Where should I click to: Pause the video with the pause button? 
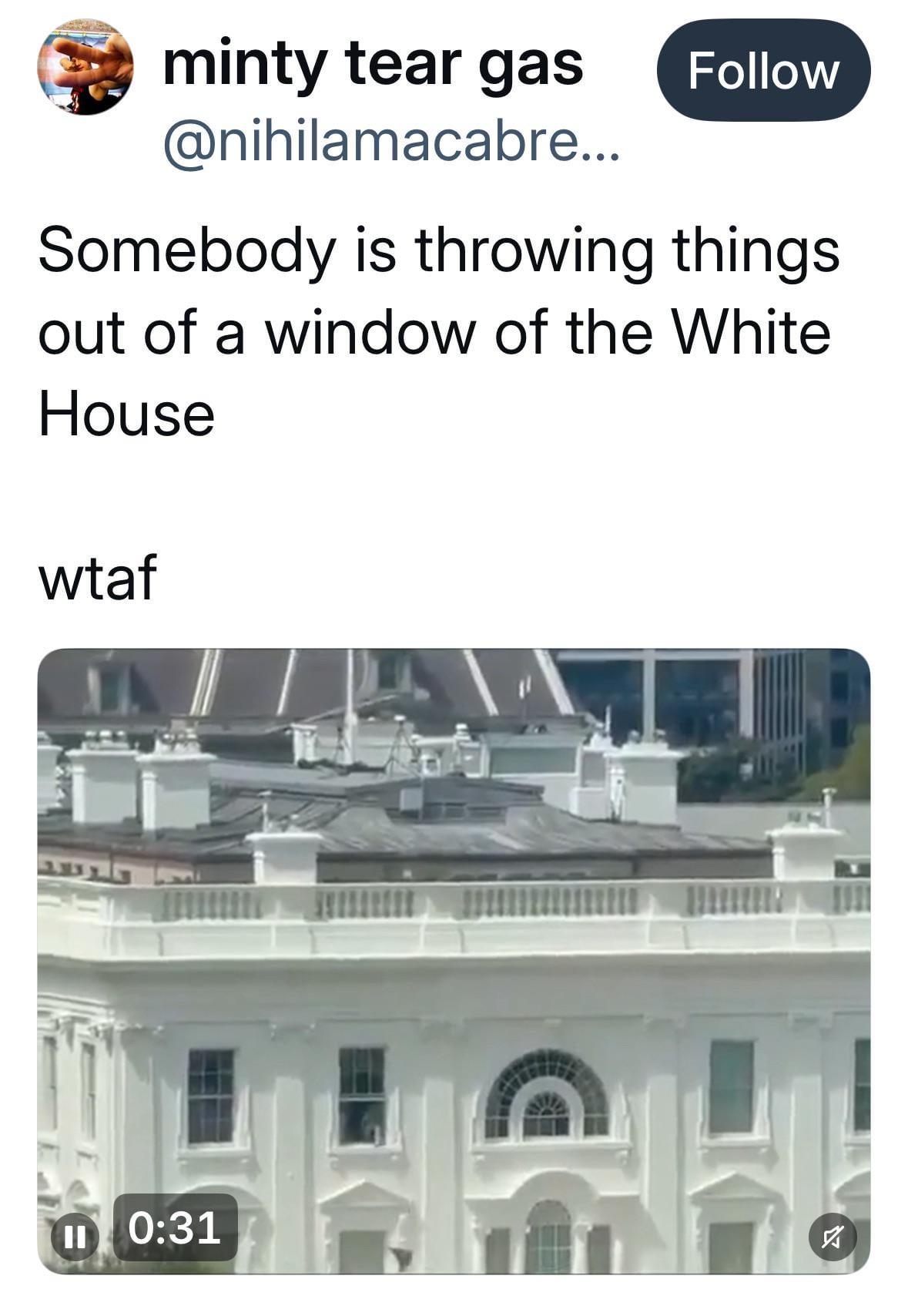(x=75, y=1236)
